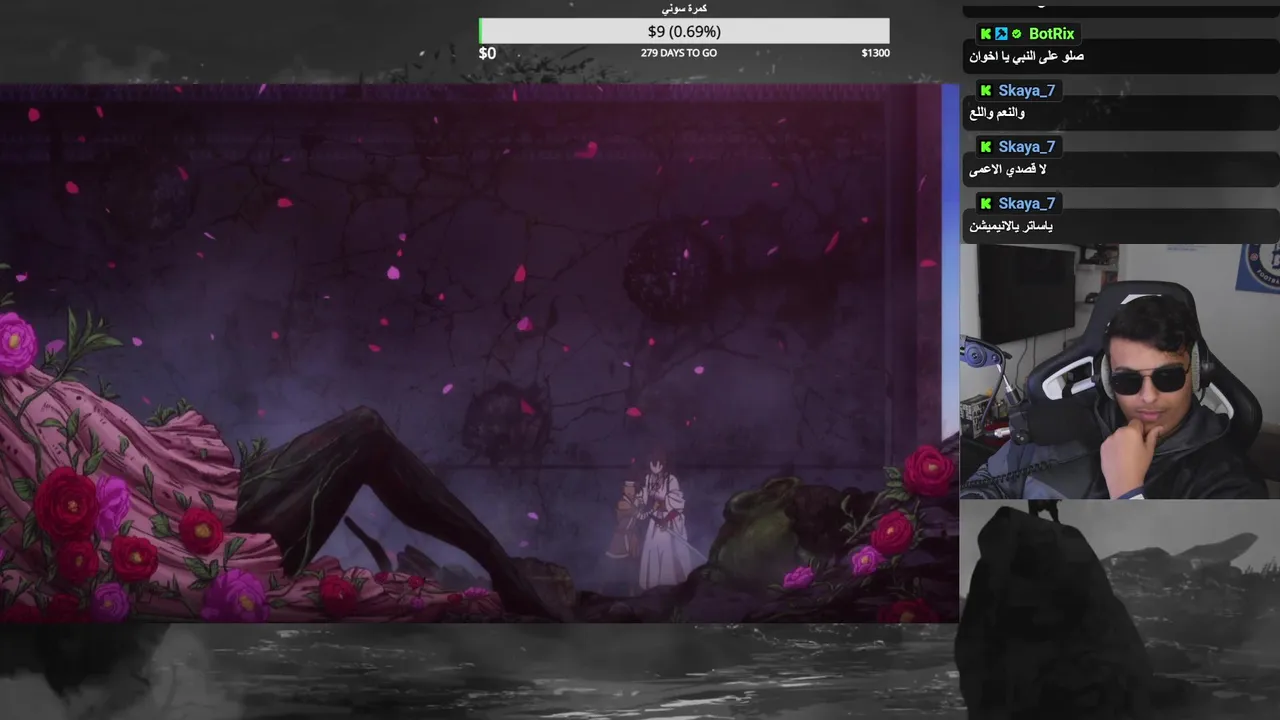Screen dimensions: 1280x720
Task: Click the '$1300' goal target label
Action: click(x=875, y=53)
